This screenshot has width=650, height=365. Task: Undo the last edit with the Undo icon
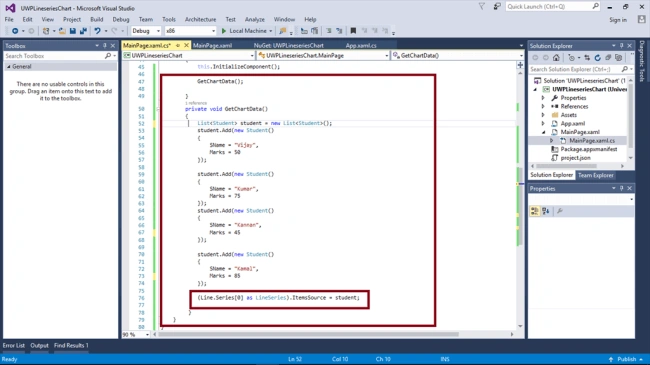click(97, 31)
